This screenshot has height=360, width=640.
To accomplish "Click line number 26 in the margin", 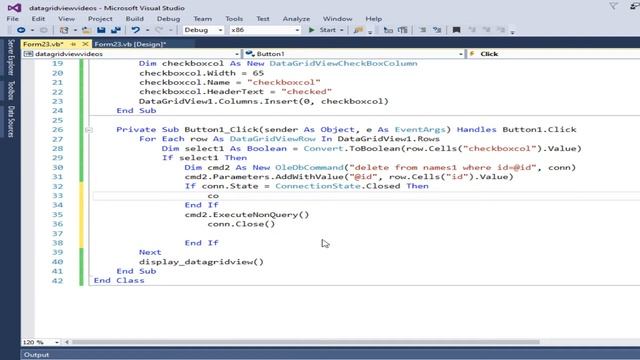I will click(58, 130).
